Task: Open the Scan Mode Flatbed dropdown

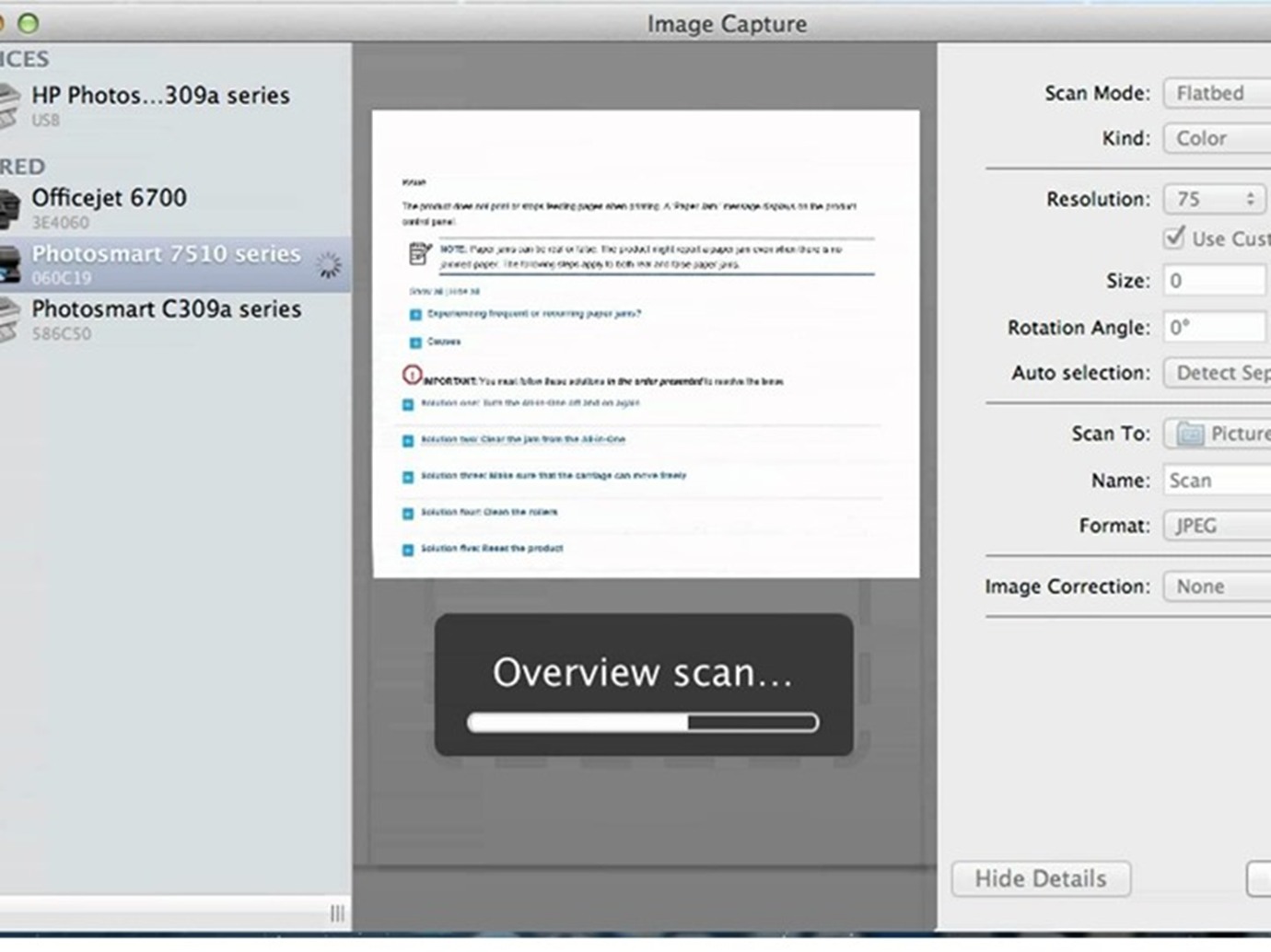Action: pyautogui.click(x=1216, y=93)
